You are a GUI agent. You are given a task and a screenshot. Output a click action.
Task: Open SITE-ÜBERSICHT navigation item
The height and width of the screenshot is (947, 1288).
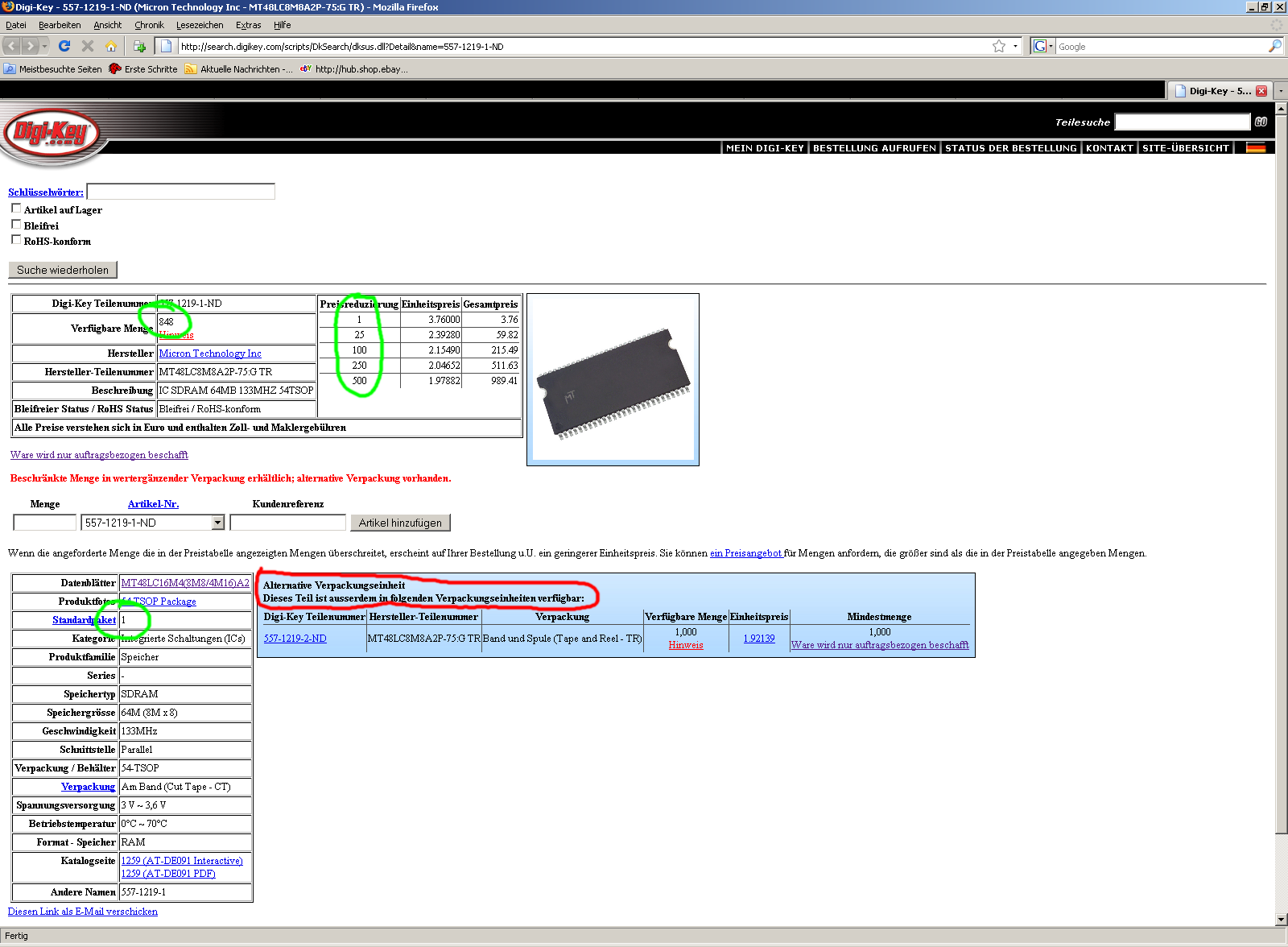[x=1186, y=148]
